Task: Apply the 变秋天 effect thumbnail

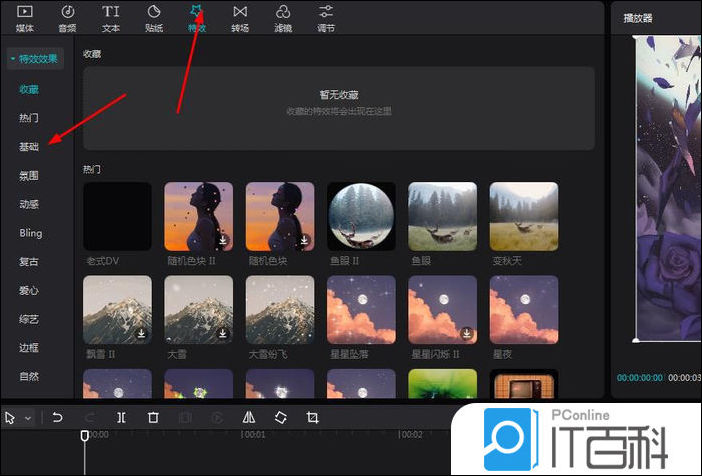Action: pos(524,216)
